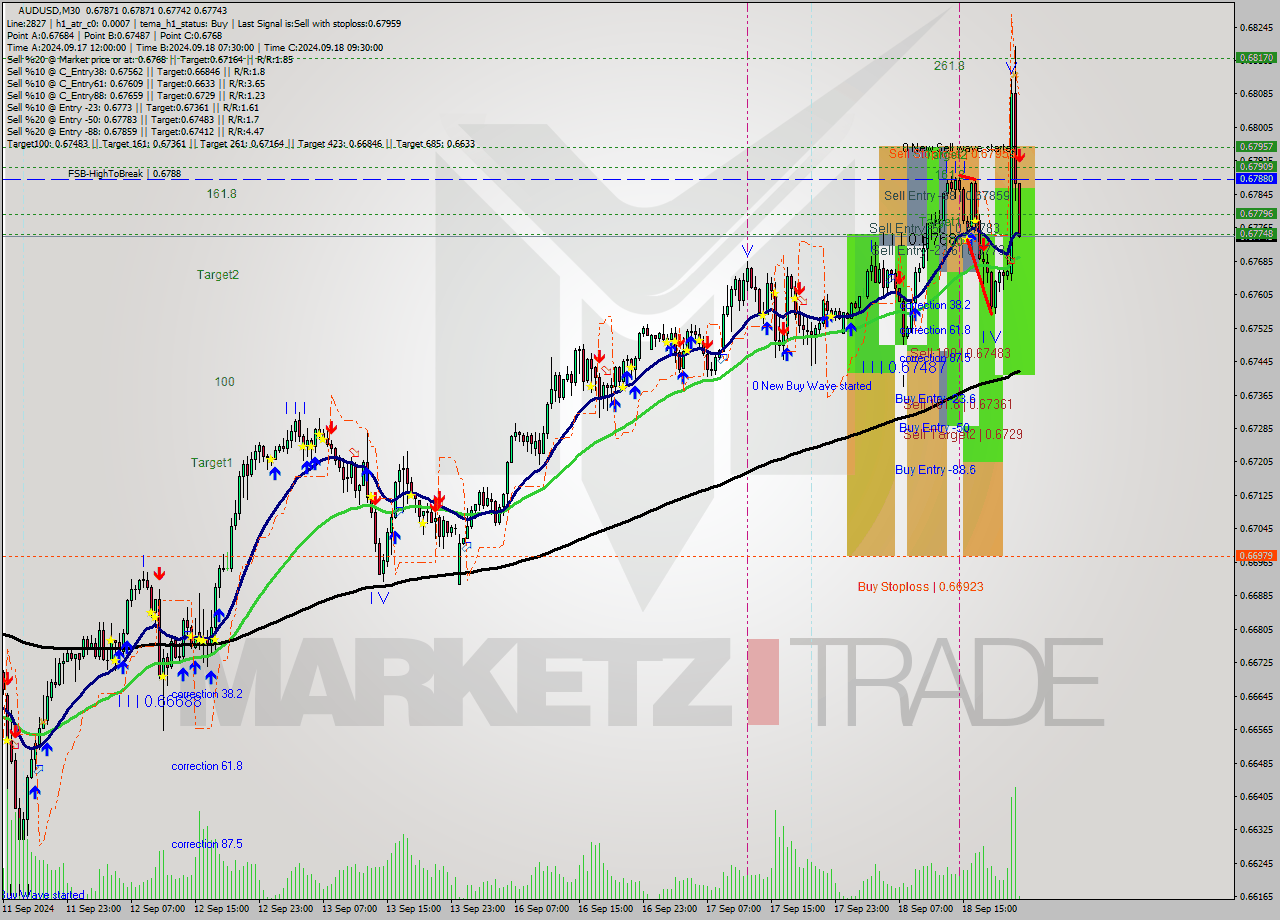1280x920 pixels.
Task: Click the green '161.8' level label
Action: [221, 194]
